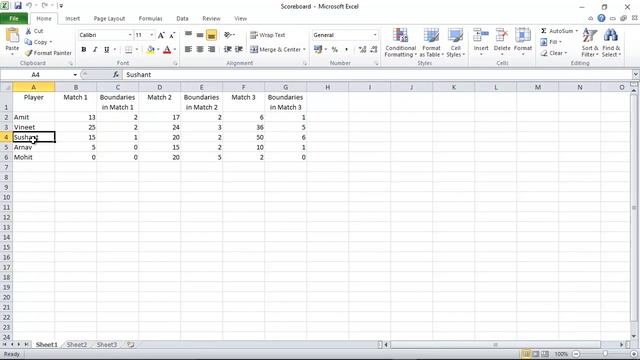This screenshot has height=360, width=640.
Task: Expand the Fill dropdown
Action: (560, 42)
